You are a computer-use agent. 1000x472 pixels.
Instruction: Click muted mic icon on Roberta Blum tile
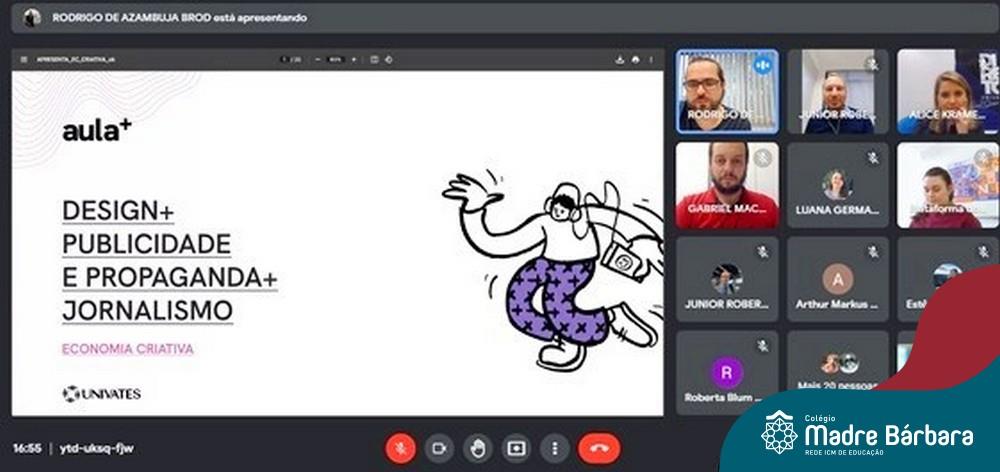pyautogui.click(x=762, y=345)
